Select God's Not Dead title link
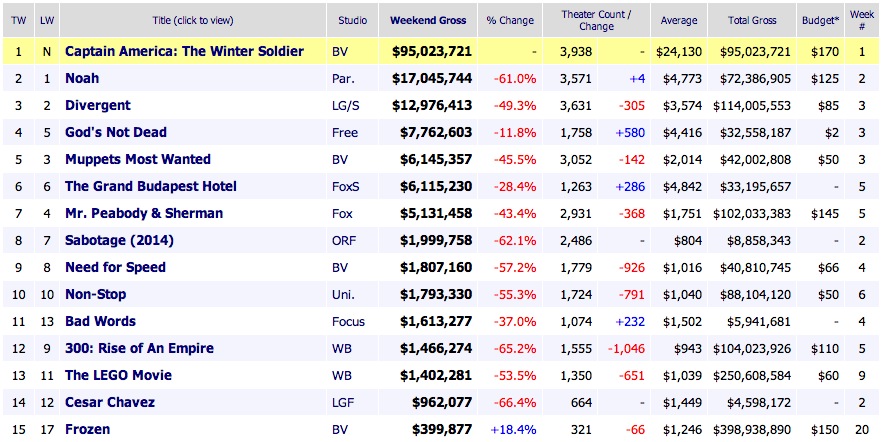 116,132
